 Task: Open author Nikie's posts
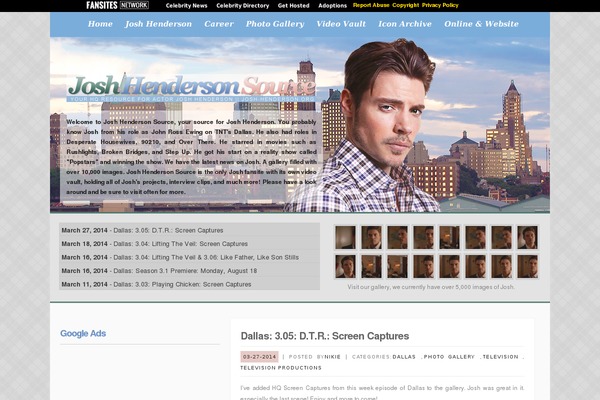pyautogui.click(x=333, y=357)
